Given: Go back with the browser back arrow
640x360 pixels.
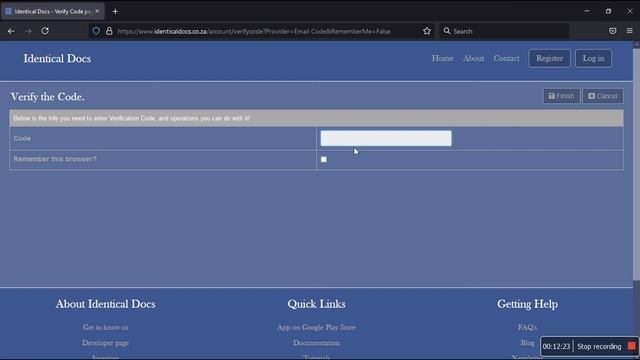Looking at the screenshot, I should click(x=11, y=31).
